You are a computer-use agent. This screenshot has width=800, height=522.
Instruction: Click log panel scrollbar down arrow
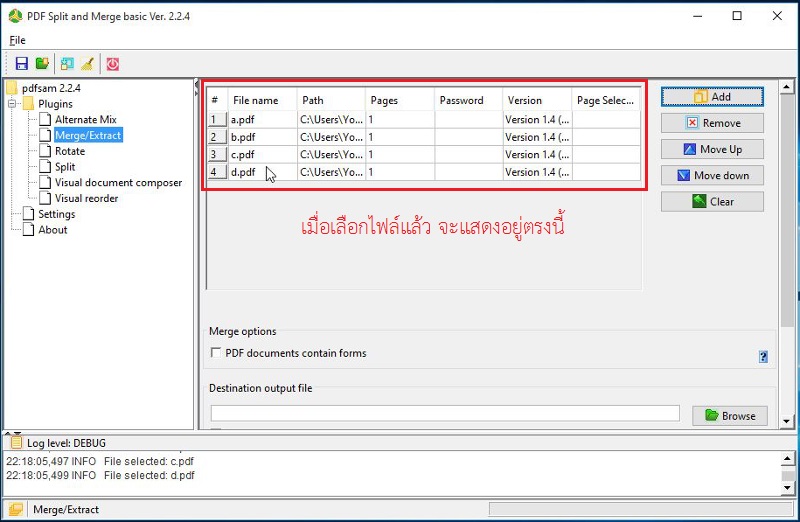[x=787, y=488]
